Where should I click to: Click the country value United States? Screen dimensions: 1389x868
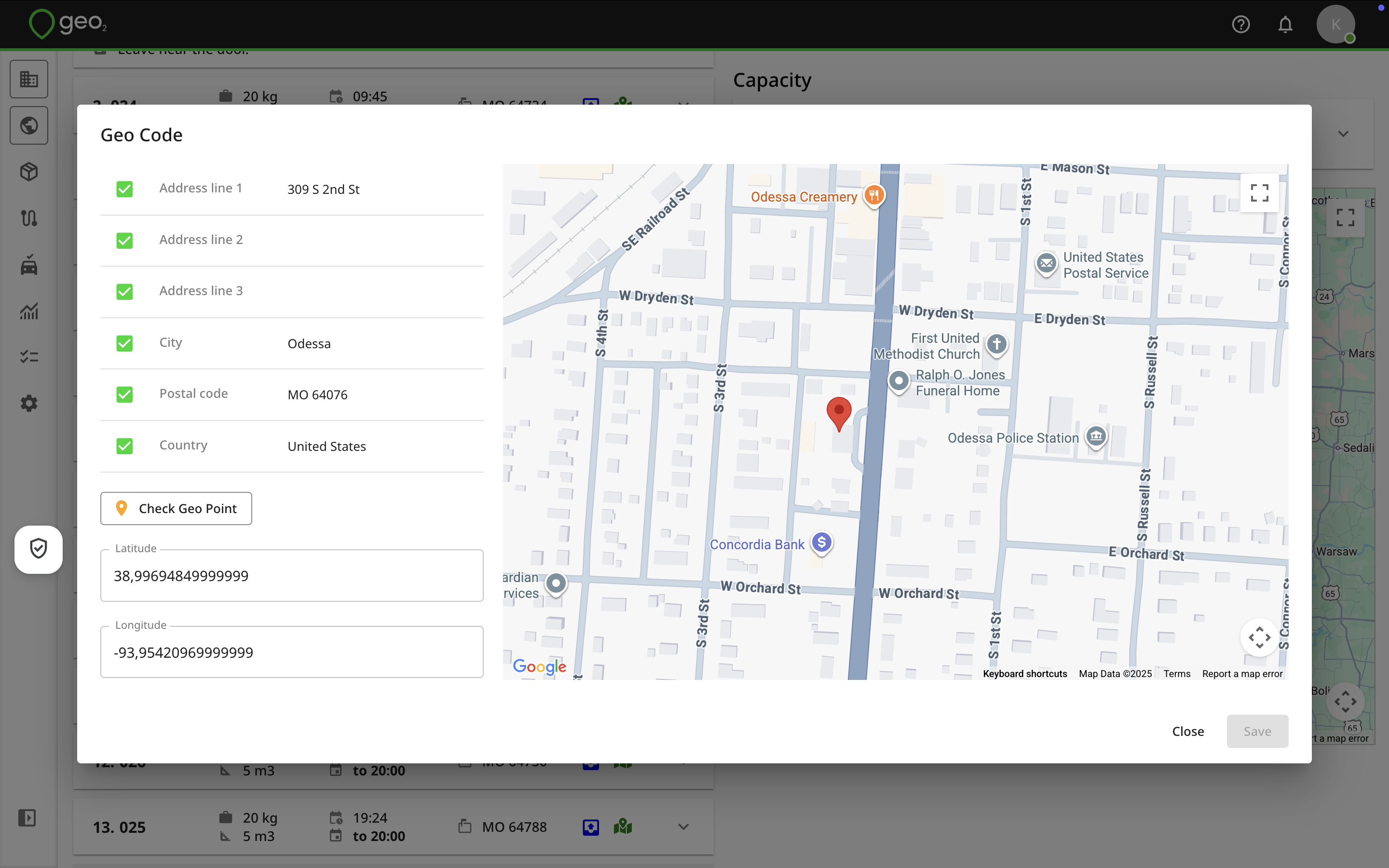coord(327,447)
